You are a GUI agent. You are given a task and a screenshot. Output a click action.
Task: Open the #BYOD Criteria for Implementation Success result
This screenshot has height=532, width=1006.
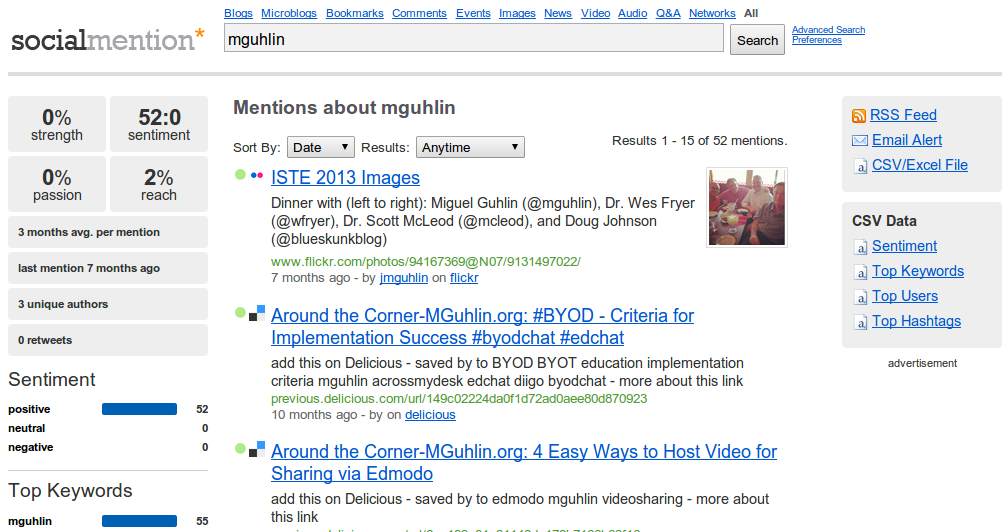(x=482, y=327)
